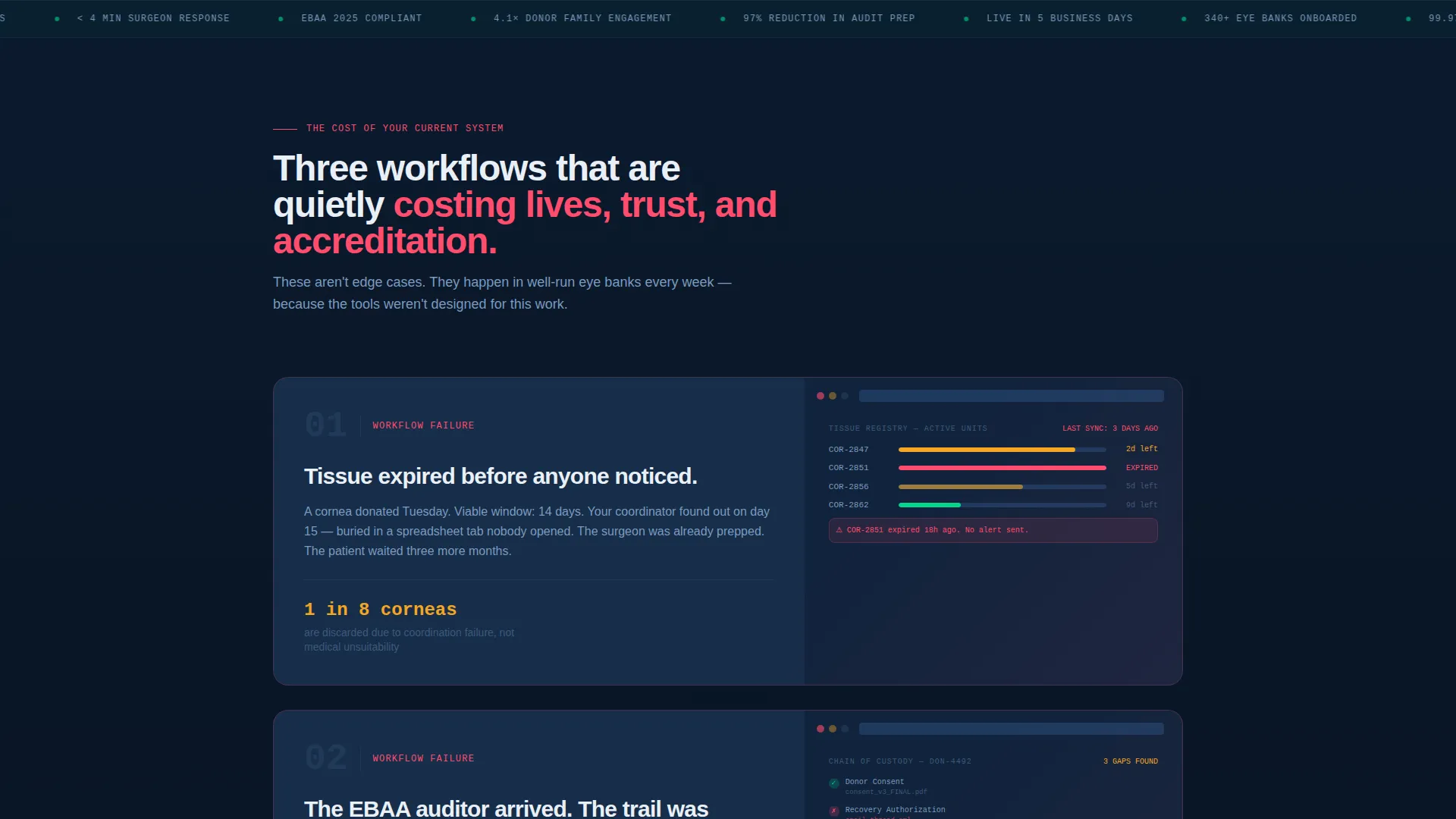Click 'Tissue expired before anyone noticed.' heading

pos(500,476)
